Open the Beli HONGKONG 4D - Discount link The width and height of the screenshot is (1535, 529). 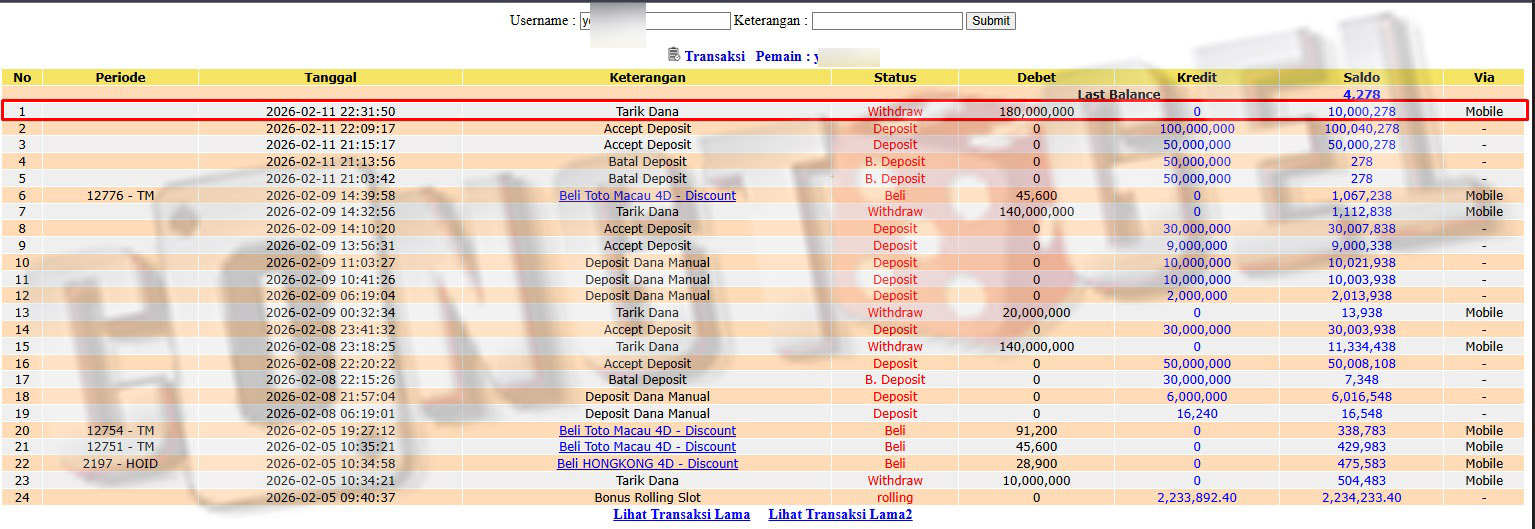click(647, 464)
